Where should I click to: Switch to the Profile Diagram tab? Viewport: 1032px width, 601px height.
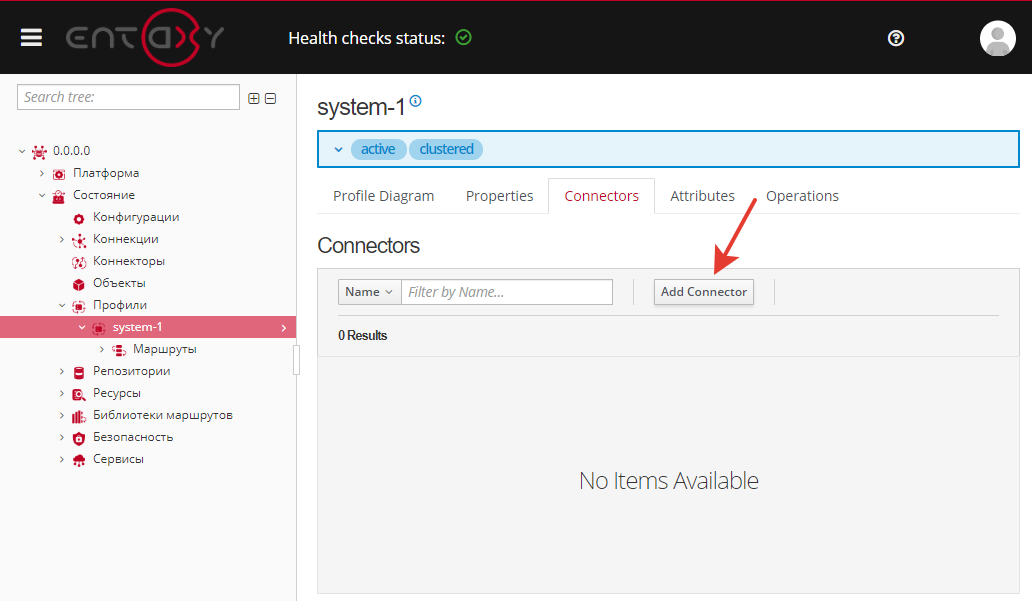pos(383,196)
